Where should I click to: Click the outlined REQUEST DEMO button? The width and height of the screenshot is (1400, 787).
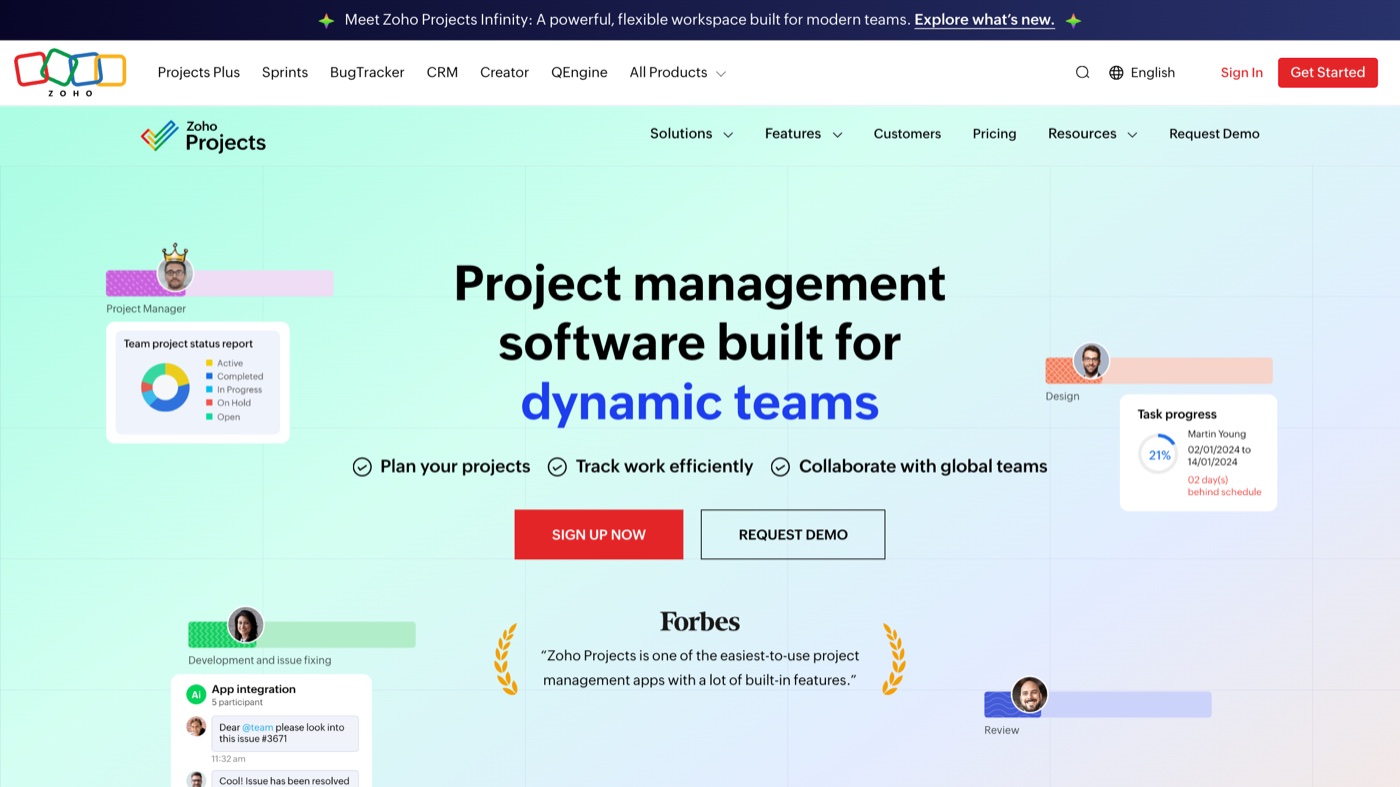(793, 534)
